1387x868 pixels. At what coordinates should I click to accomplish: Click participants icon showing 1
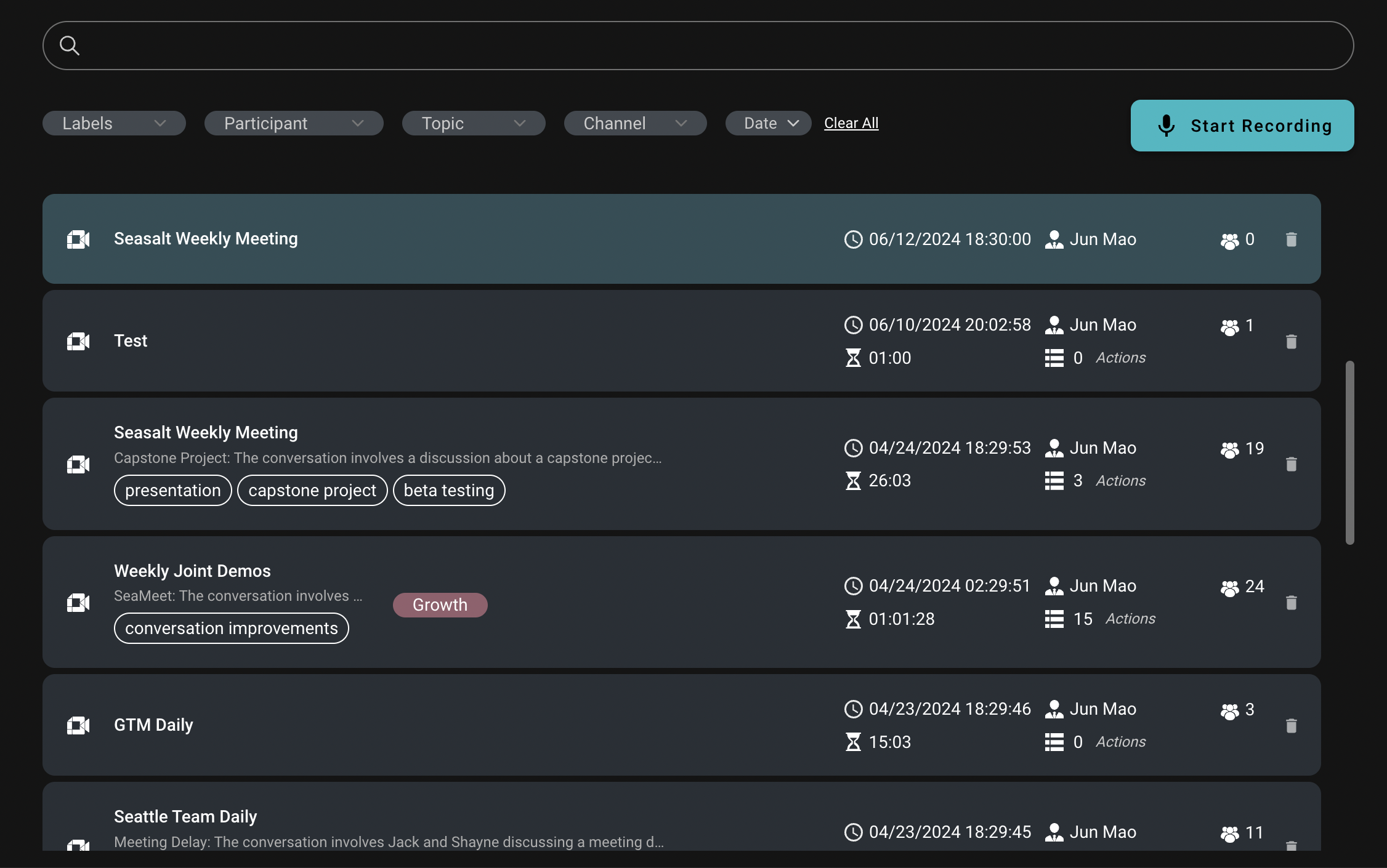1229,326
